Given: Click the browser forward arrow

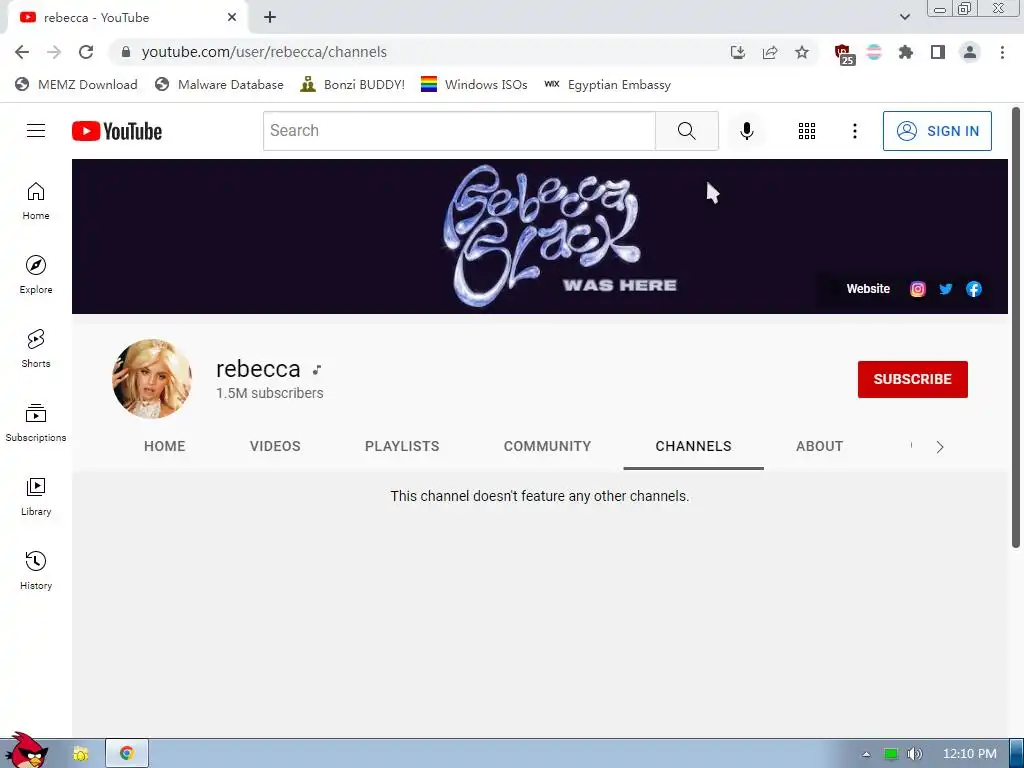Looking at the screenshot, I should [54, 52].
